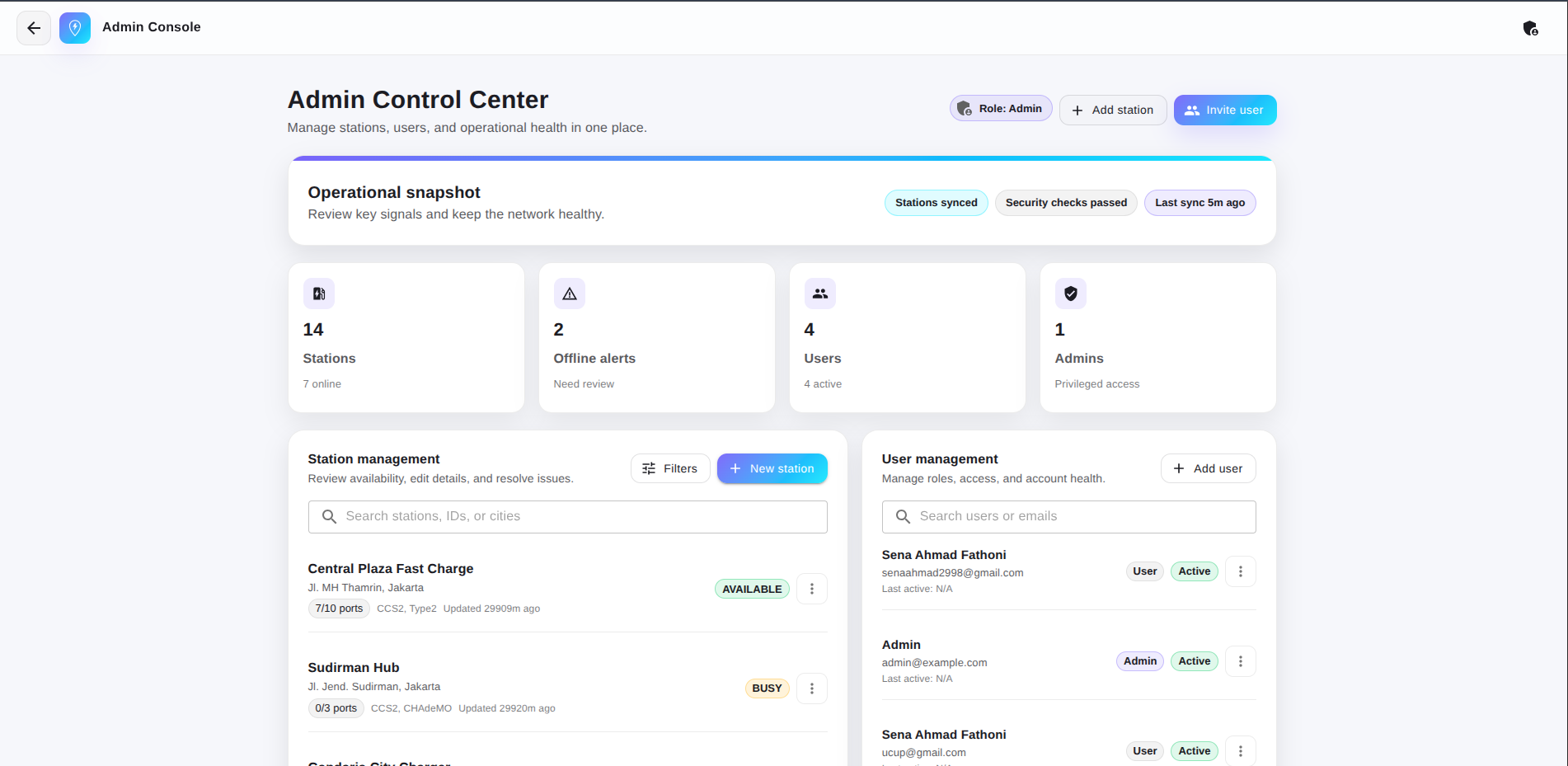Click the Admin Console location pin logo
The height and width of the screenshot is (766, 1568).
click(75, 28)
